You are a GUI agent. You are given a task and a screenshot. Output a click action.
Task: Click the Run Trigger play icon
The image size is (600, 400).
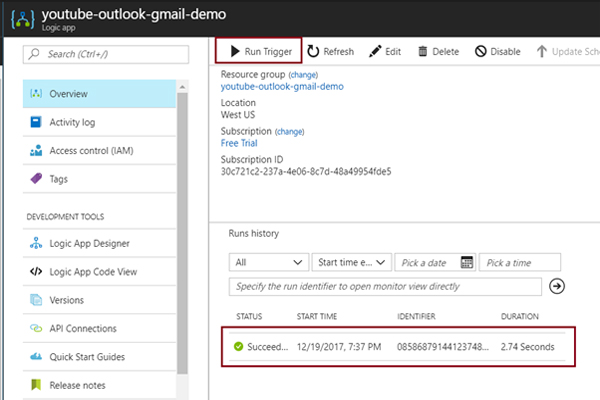(234, 52)
